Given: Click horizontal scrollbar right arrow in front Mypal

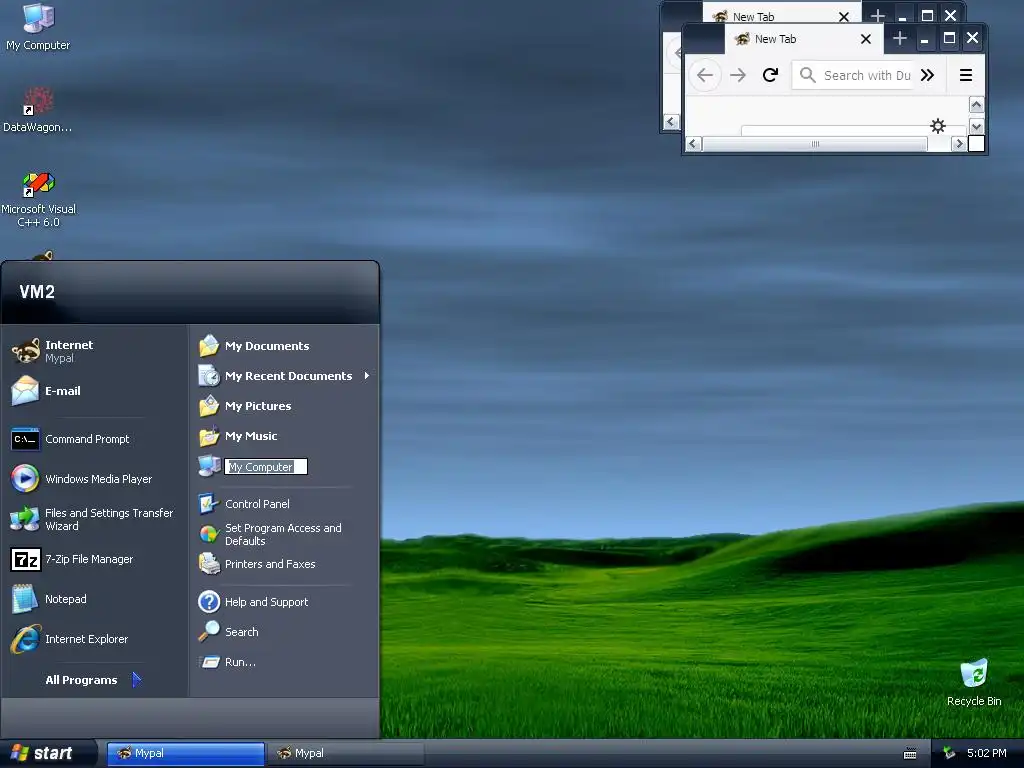Looking at the screenshot, I should pyautogui.click(x=959, y=144).
